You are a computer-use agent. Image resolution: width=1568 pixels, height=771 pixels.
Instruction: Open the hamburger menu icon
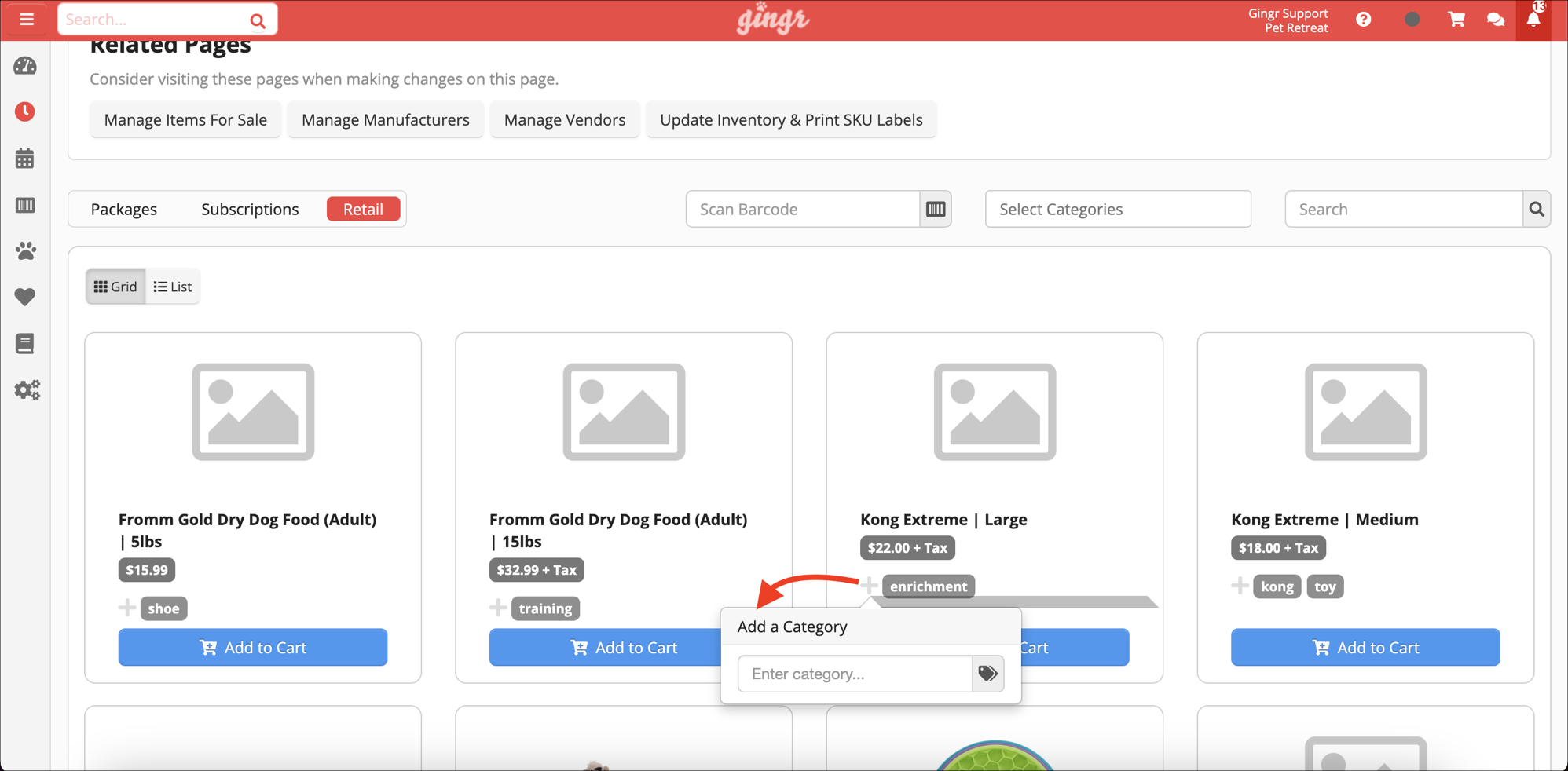(26, 19)
